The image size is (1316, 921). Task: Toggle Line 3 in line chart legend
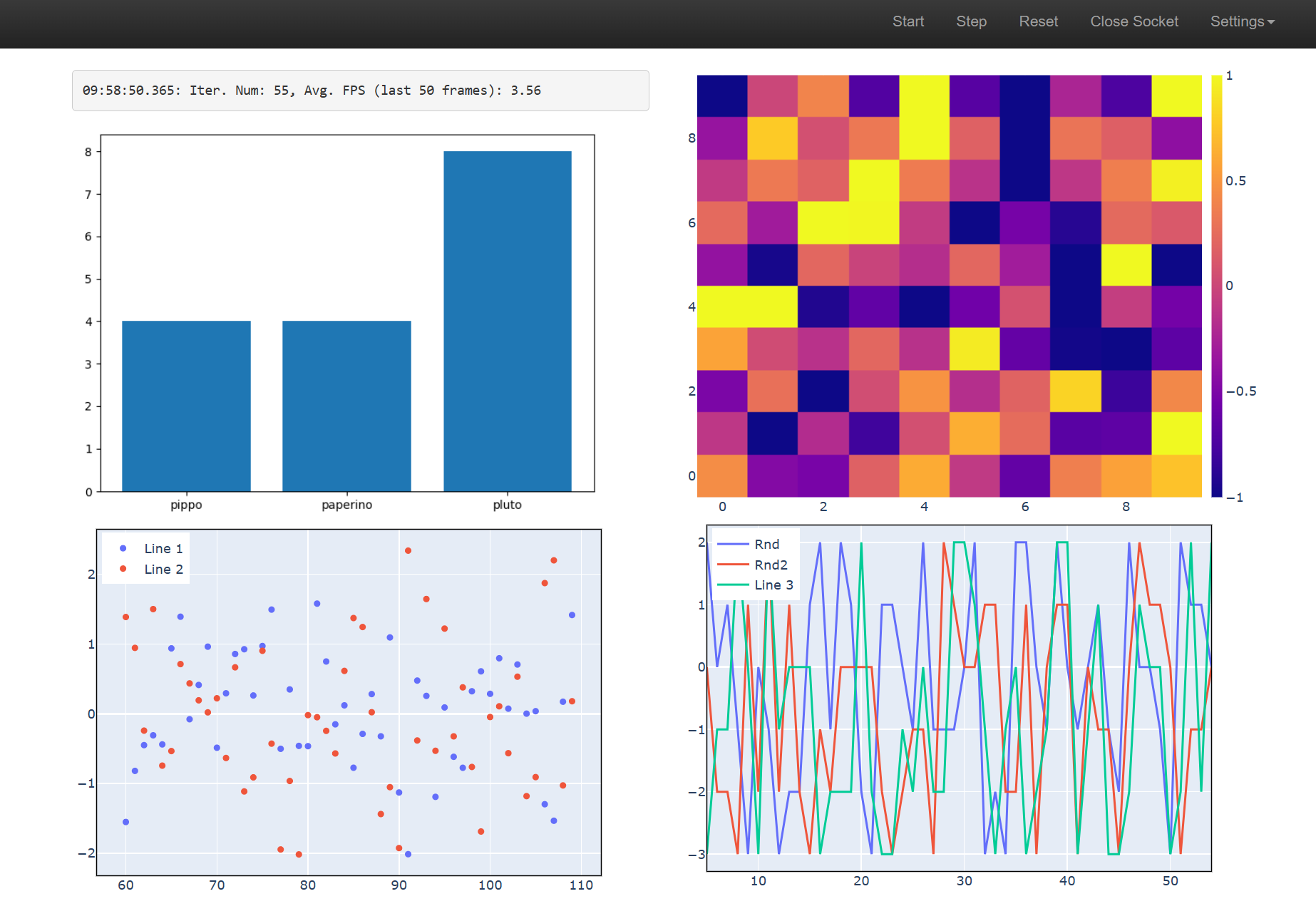tap(773, 585)
